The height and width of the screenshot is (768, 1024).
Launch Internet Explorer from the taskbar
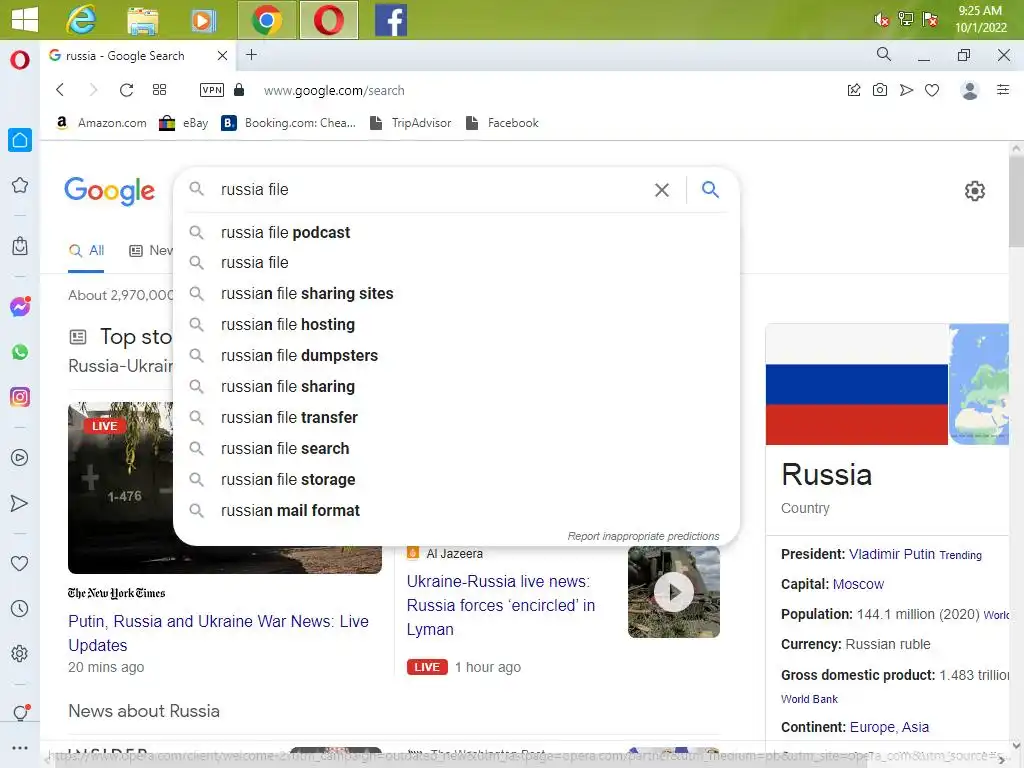pos(81,20)
